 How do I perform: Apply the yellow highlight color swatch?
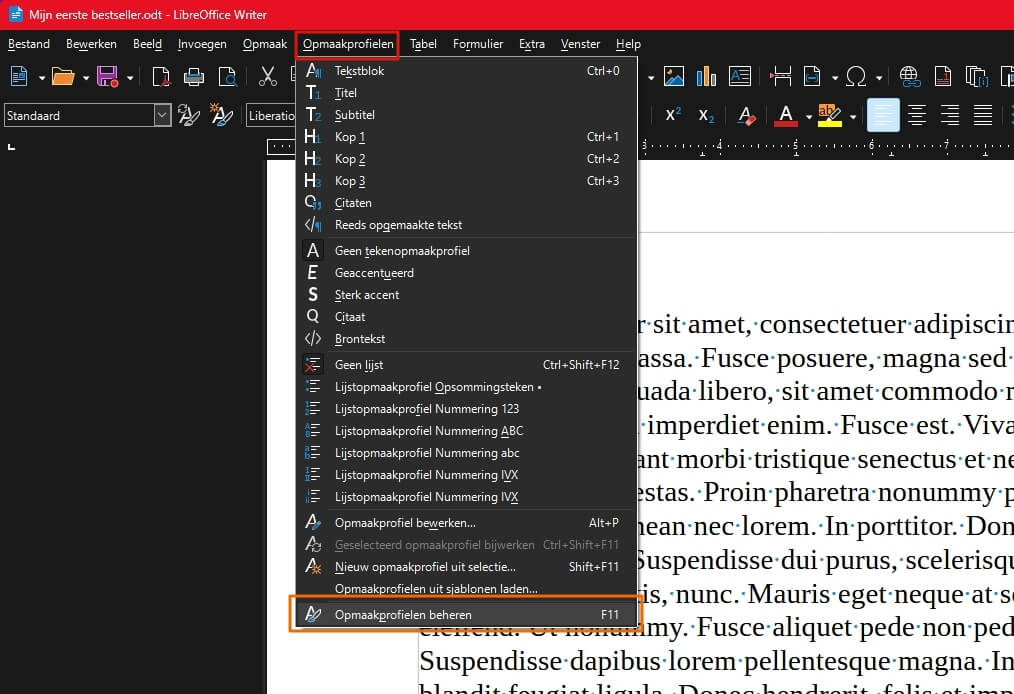(x=829, y=116)
